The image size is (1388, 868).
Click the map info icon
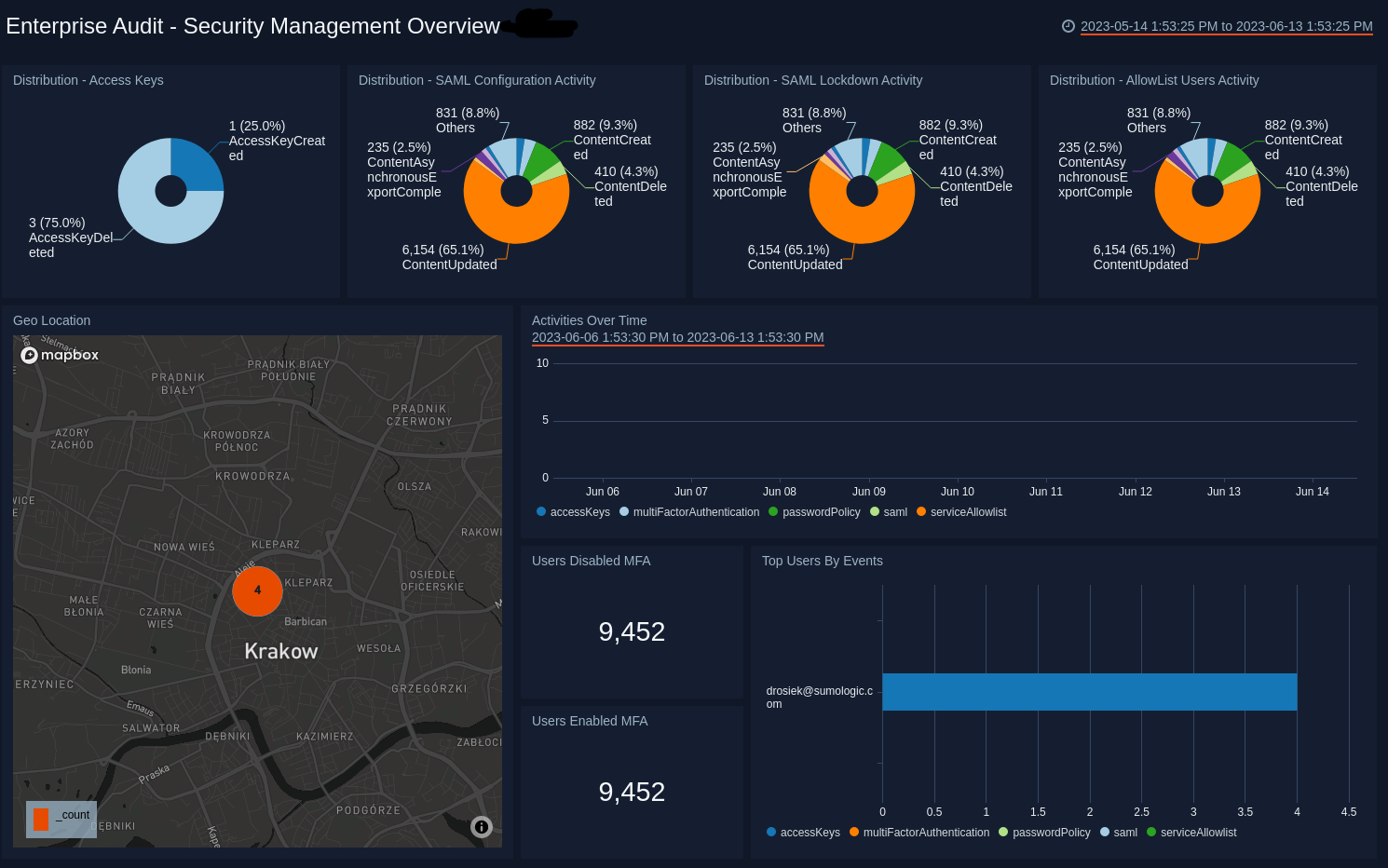pyautogui.click(x=481, y=826)
